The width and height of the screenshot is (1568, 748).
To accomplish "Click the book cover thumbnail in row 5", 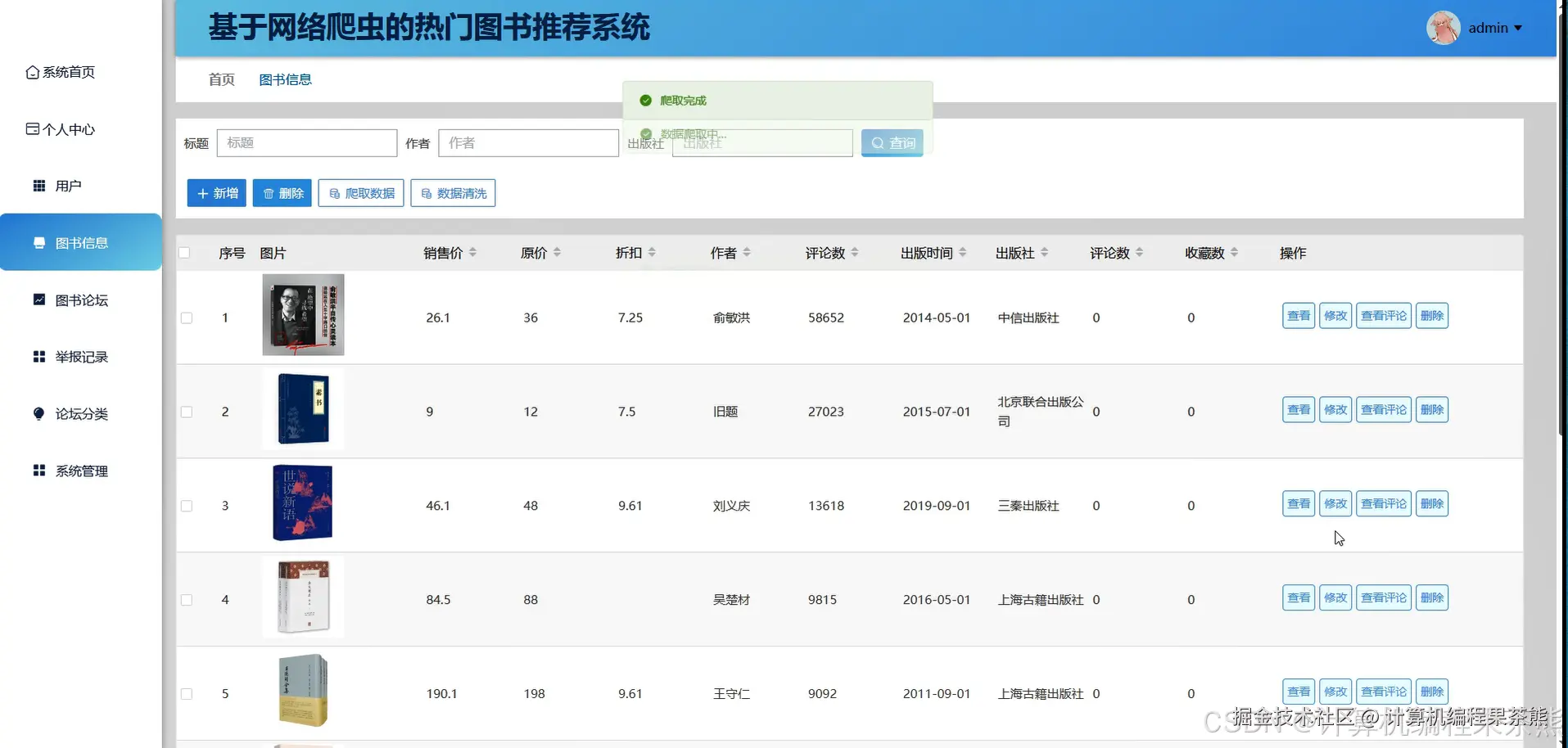I will [303, 690].
